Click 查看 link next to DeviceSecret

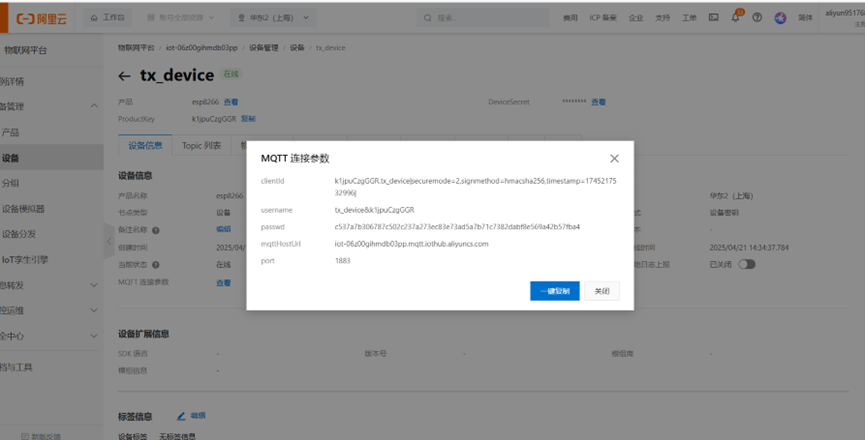[x=598, y=102]
